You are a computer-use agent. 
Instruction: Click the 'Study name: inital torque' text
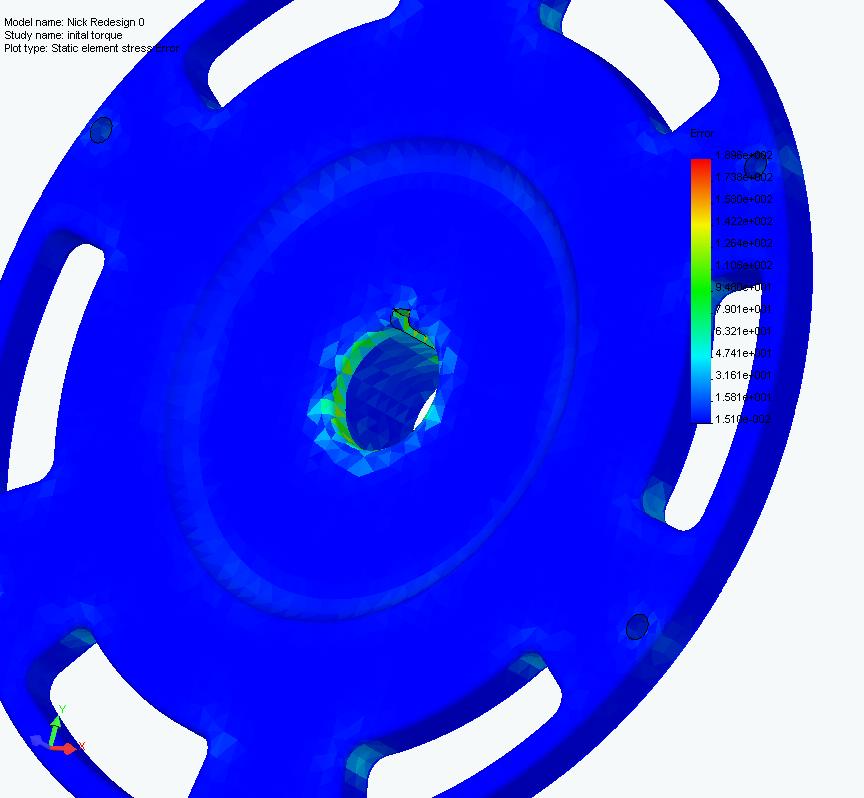coord(63,35)
